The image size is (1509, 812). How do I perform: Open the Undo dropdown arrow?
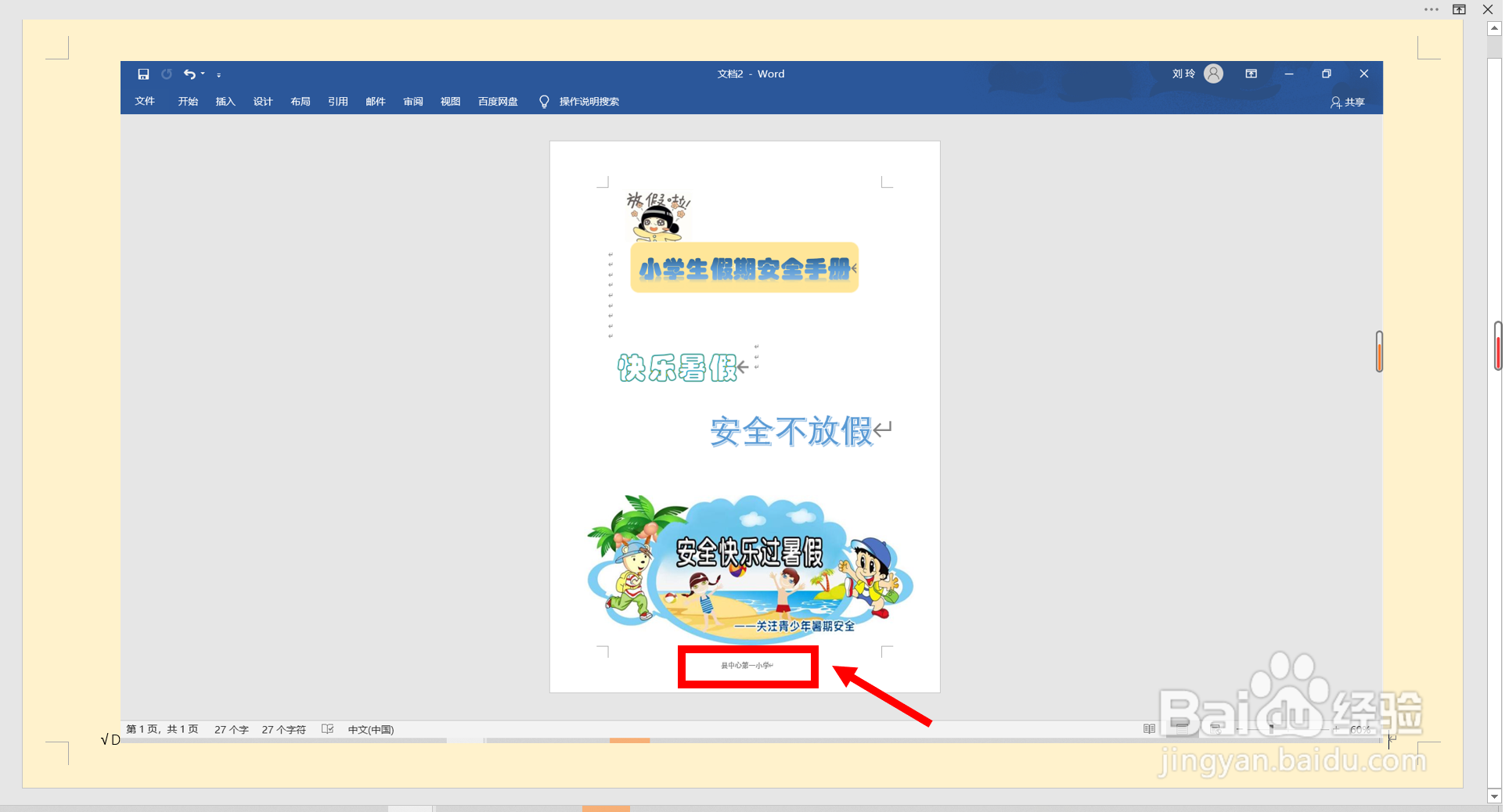[202, 74]
